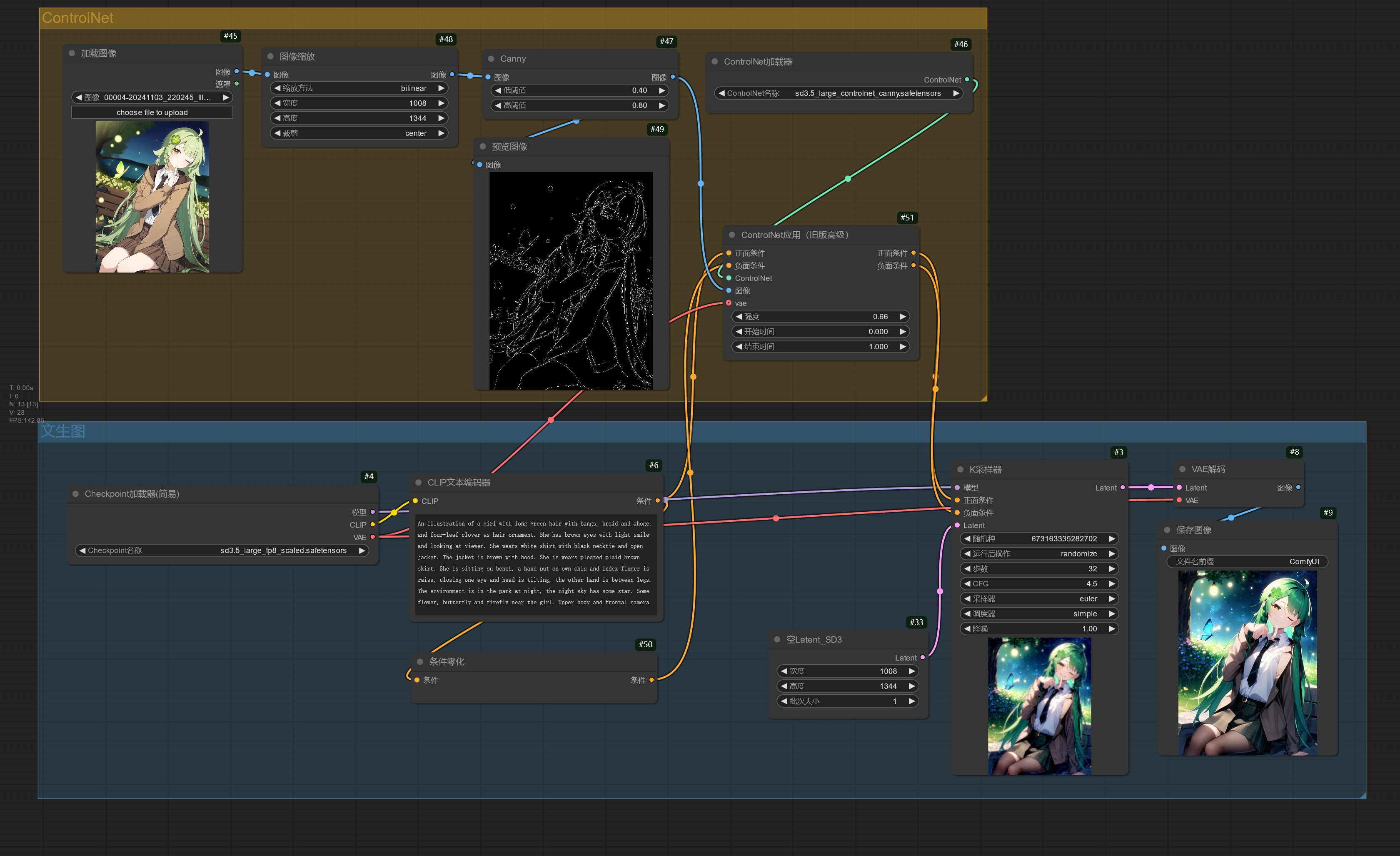Click the choose file to upload button
This screenshot has height=856, width=1400.
point(152,112)
